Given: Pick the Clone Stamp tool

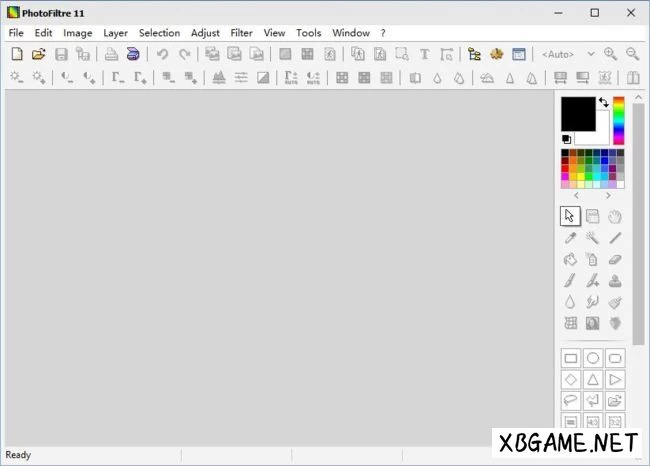Looking at the screenshot, I should pyautogui.click(x=616, y=281).
